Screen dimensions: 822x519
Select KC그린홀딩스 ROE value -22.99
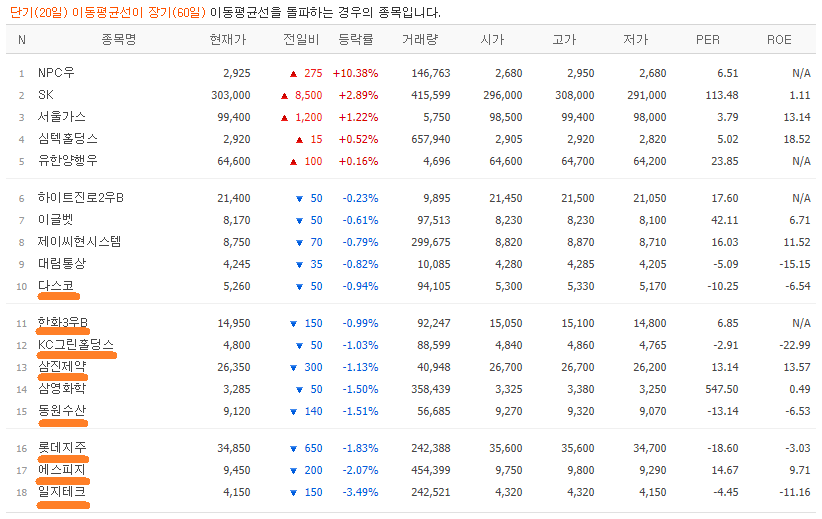pyautogui.click(x=795, y=345)
